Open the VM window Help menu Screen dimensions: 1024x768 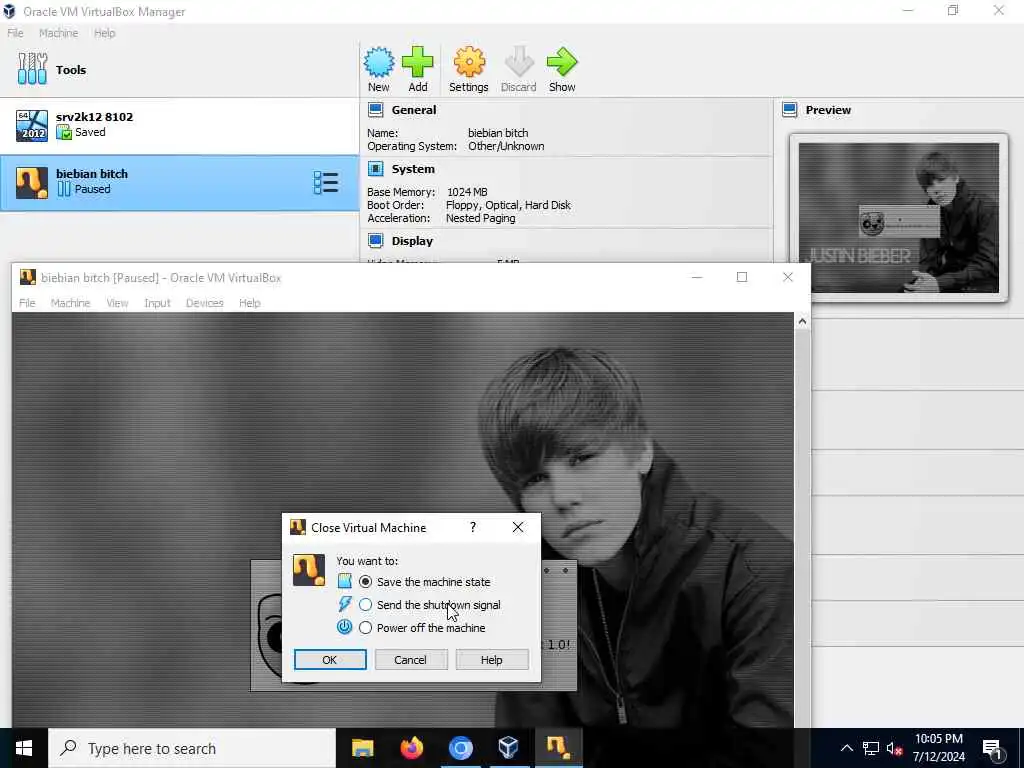[249, 303]
